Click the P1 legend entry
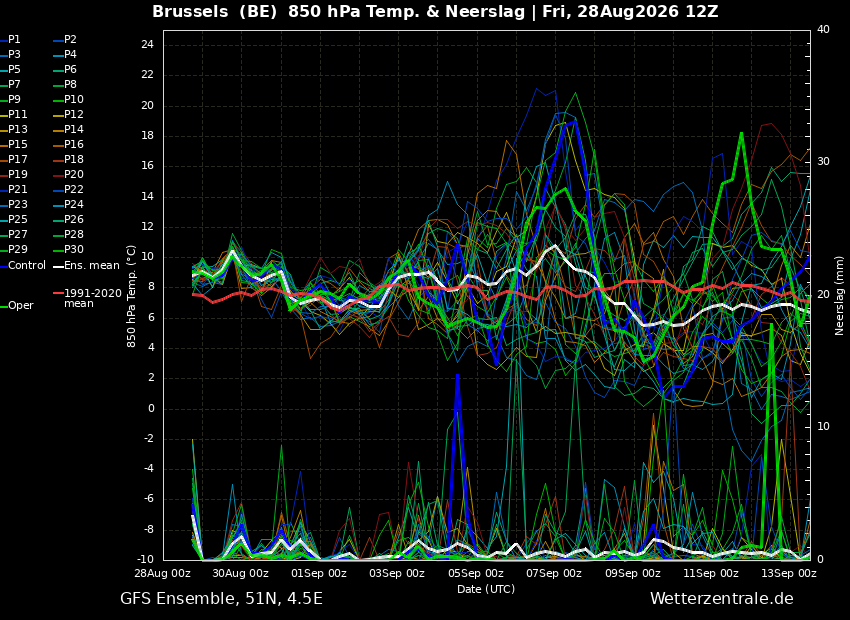This screenshot has width=850, height=620. [11, 40]
